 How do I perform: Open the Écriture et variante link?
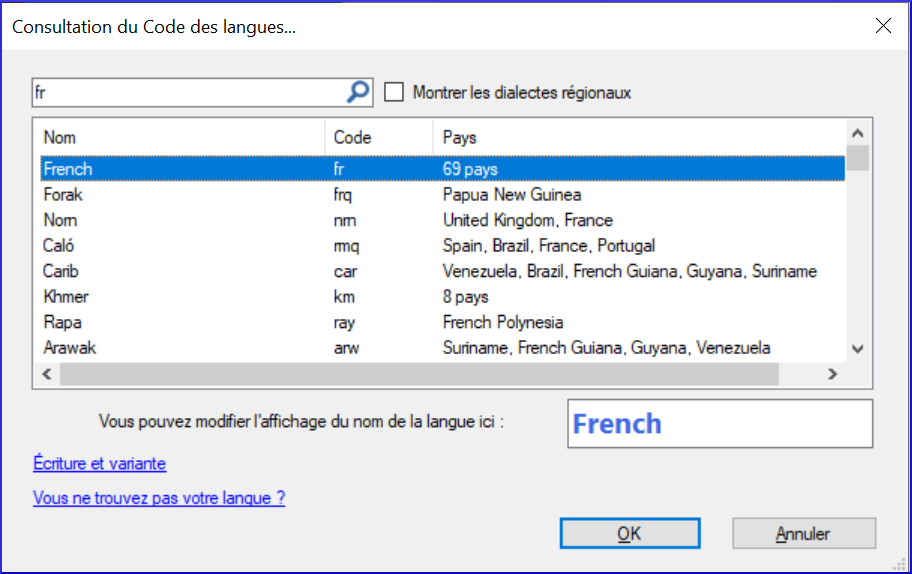(x=99, y=464)
